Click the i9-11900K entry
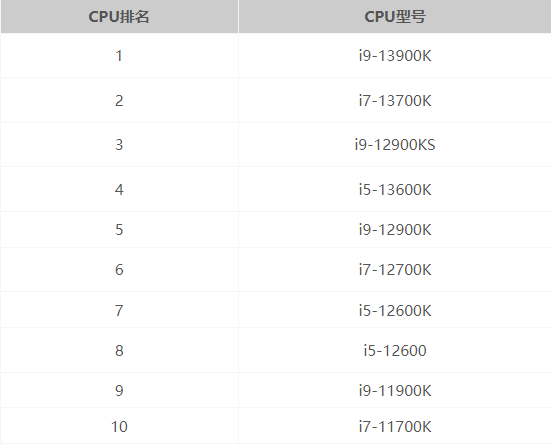 point(395,390)
